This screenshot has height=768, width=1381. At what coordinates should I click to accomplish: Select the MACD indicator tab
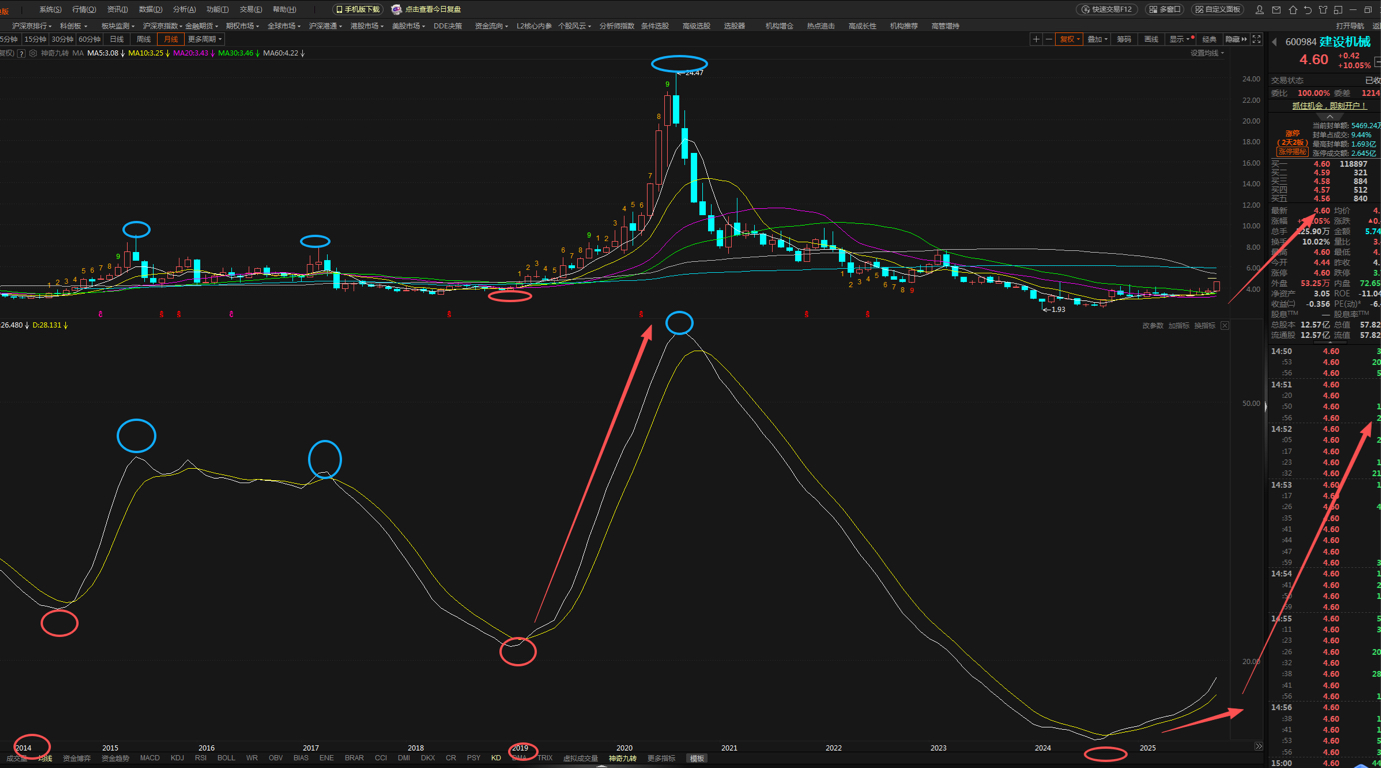[x=149, y=758]
